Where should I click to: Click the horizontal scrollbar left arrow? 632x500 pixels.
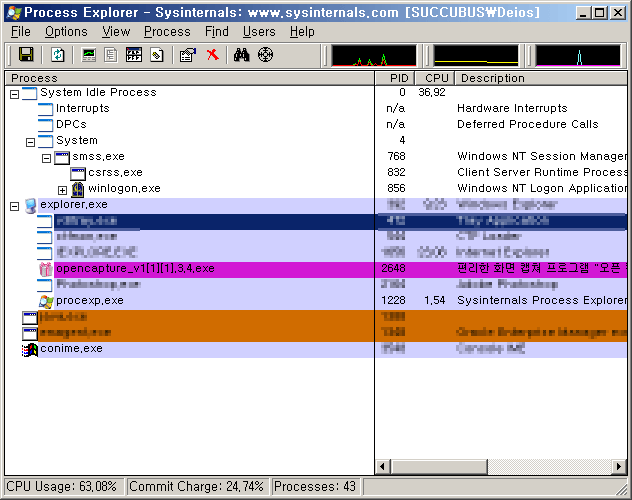(383, 467)
